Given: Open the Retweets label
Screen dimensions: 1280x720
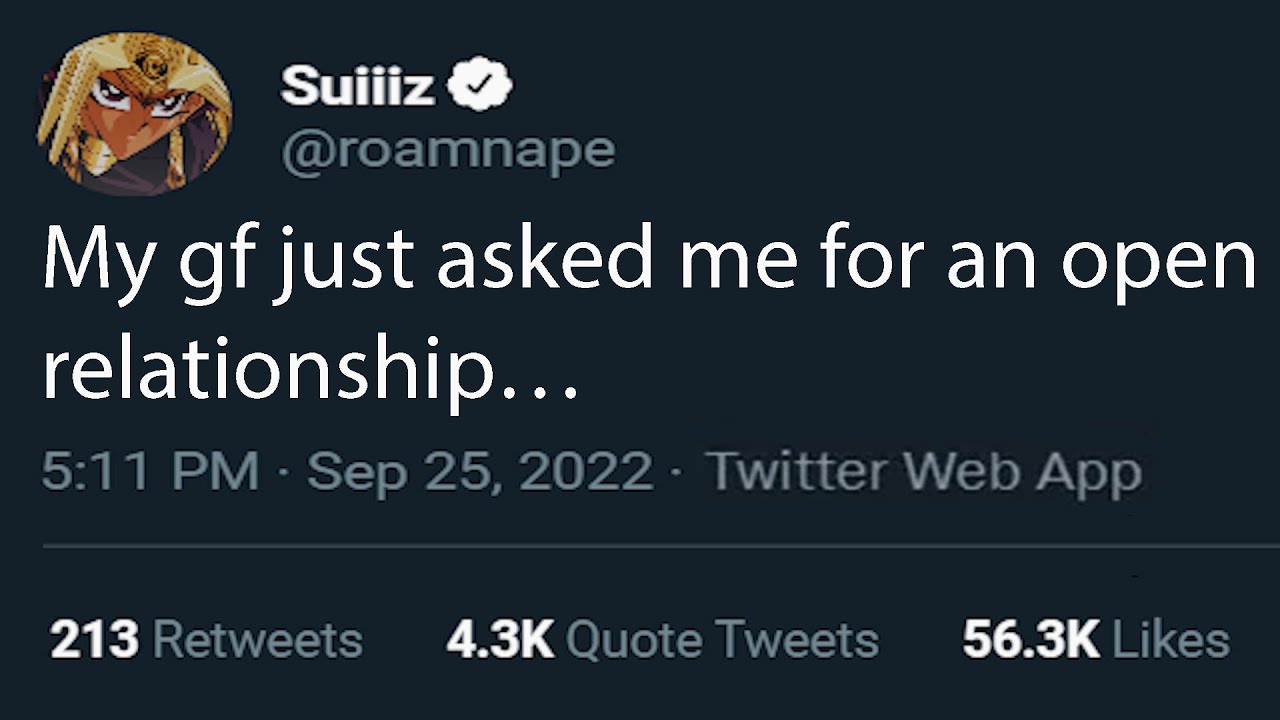Looking at the screenshot, I should coord(258,640).
